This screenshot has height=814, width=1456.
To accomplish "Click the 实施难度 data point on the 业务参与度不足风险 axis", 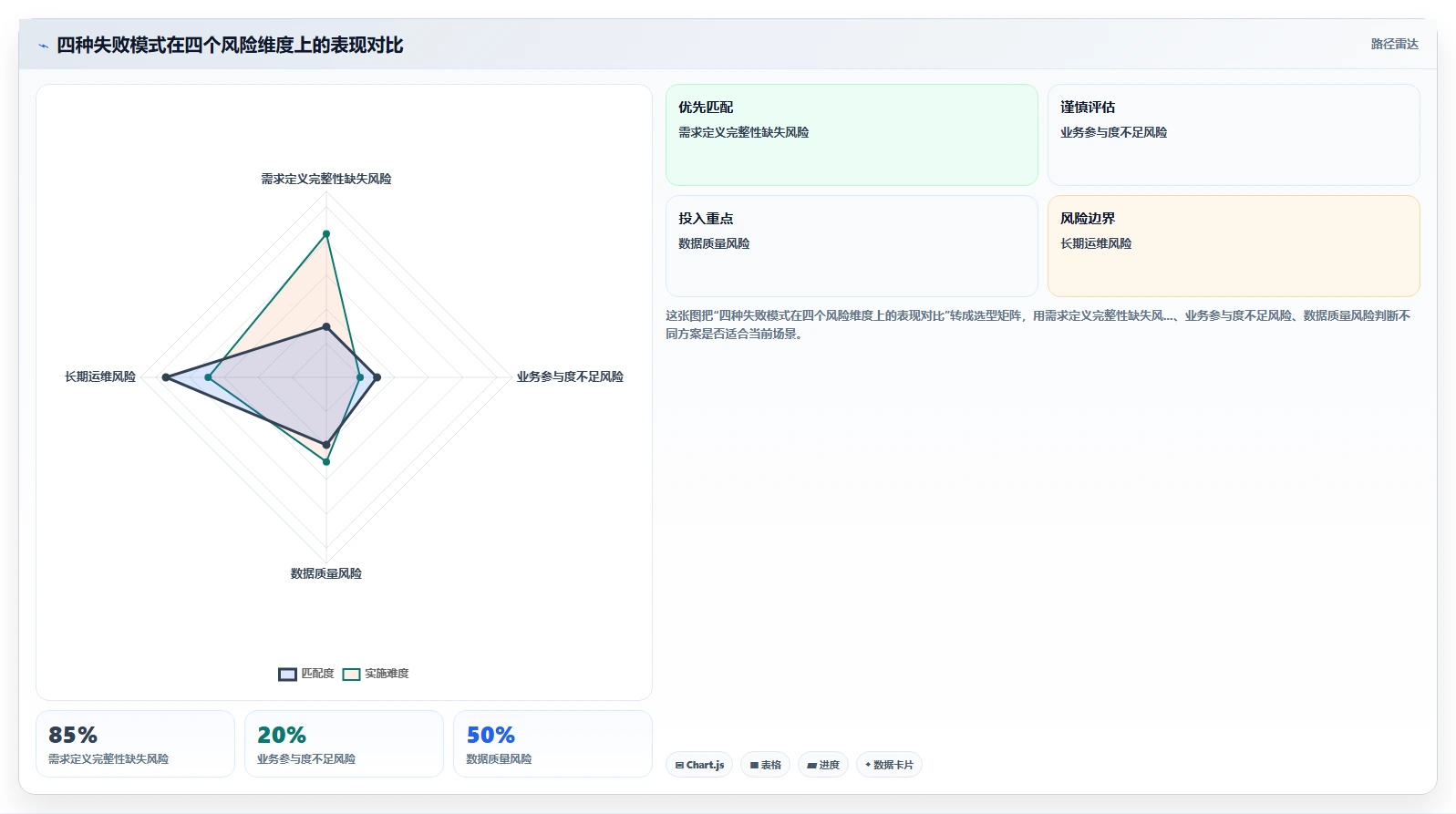I will coord(360,377).
